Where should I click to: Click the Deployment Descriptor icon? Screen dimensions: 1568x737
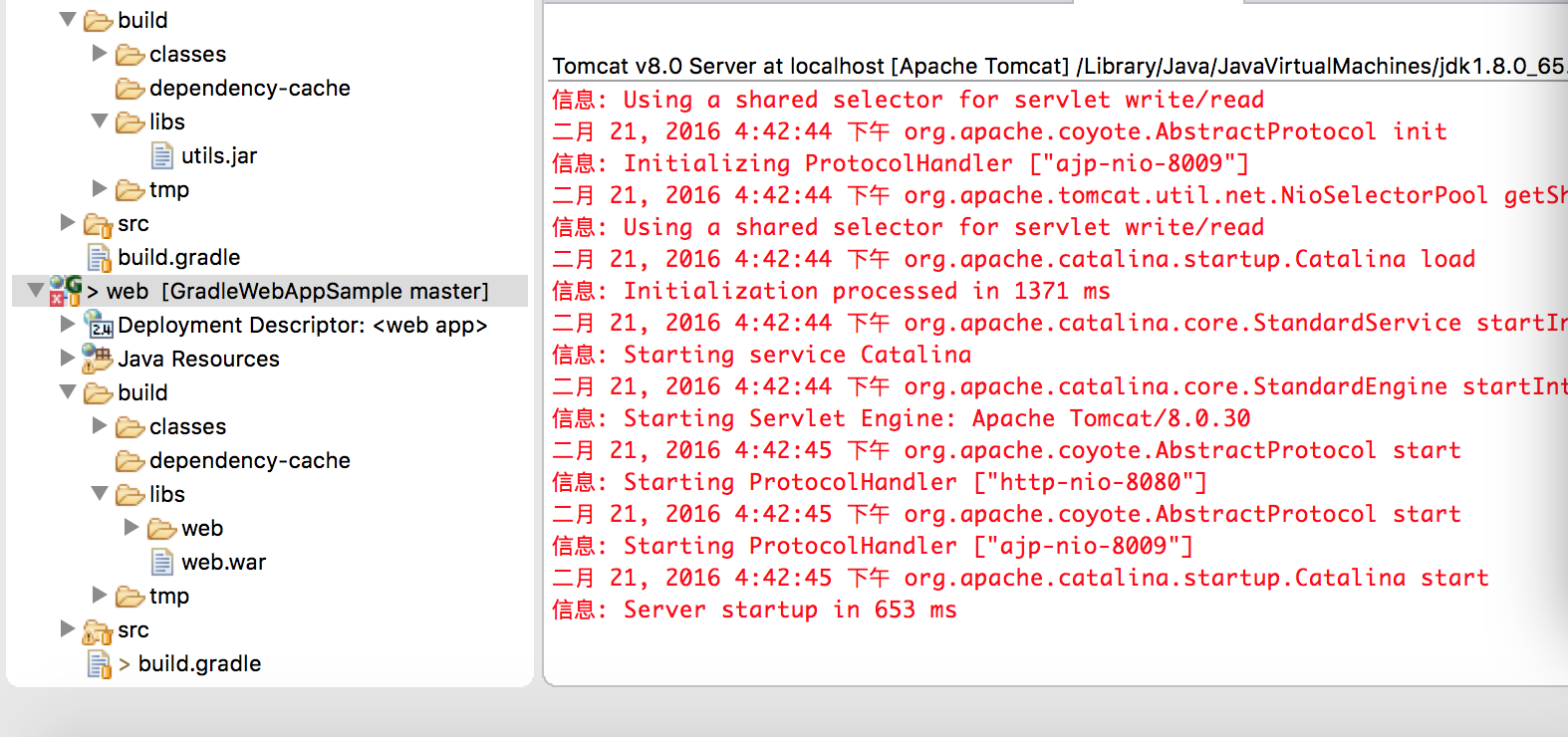point(100,325)
